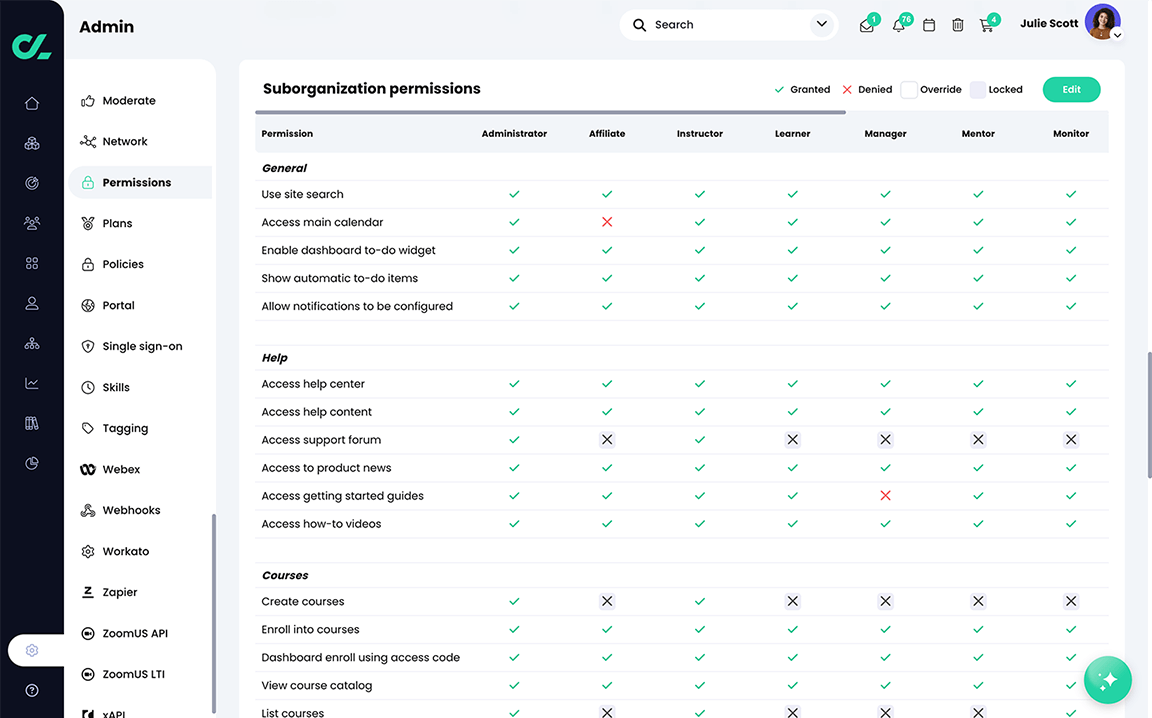The image size is (1152, 718).
Task: Expand the Julie Scott profile menu
Action: (x=1117, y=34)
